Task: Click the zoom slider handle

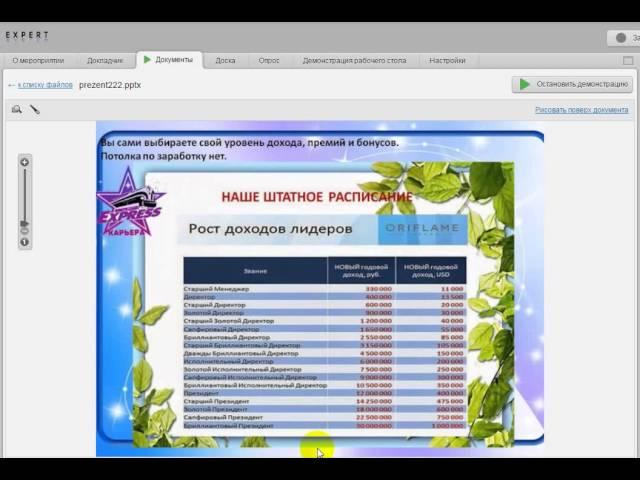Action: (24, 224)
